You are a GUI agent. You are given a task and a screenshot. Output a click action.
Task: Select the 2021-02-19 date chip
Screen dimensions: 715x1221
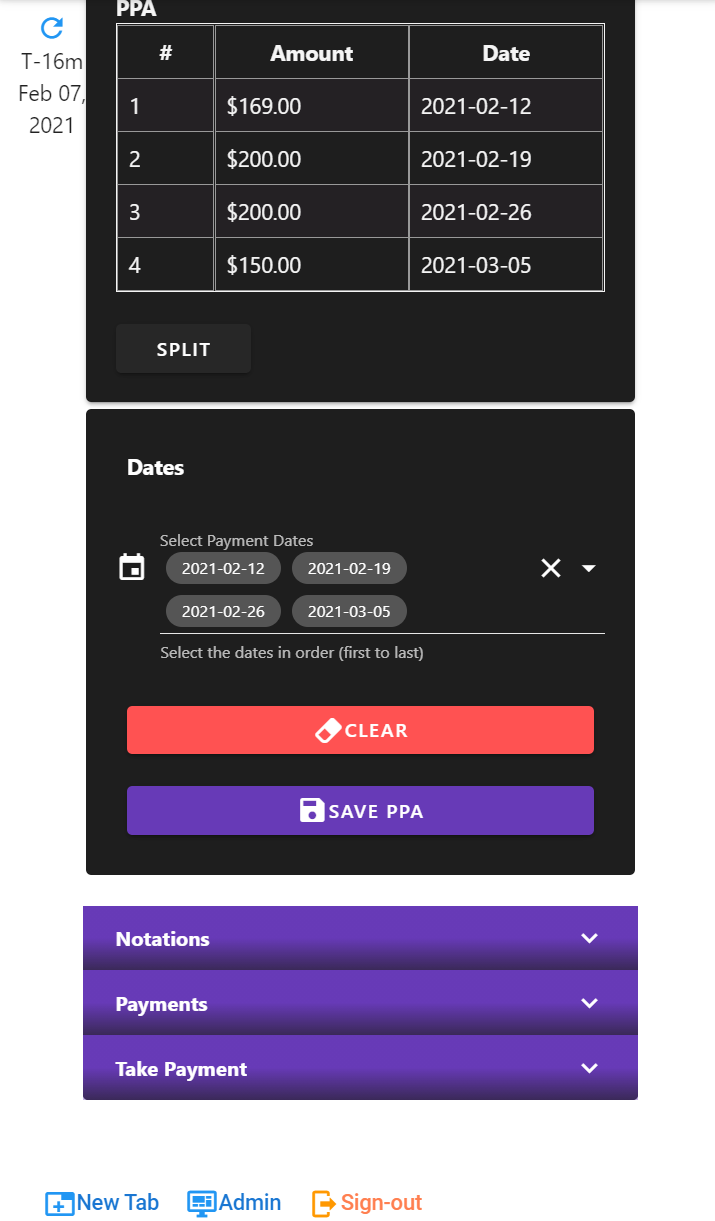pos(349,569)
